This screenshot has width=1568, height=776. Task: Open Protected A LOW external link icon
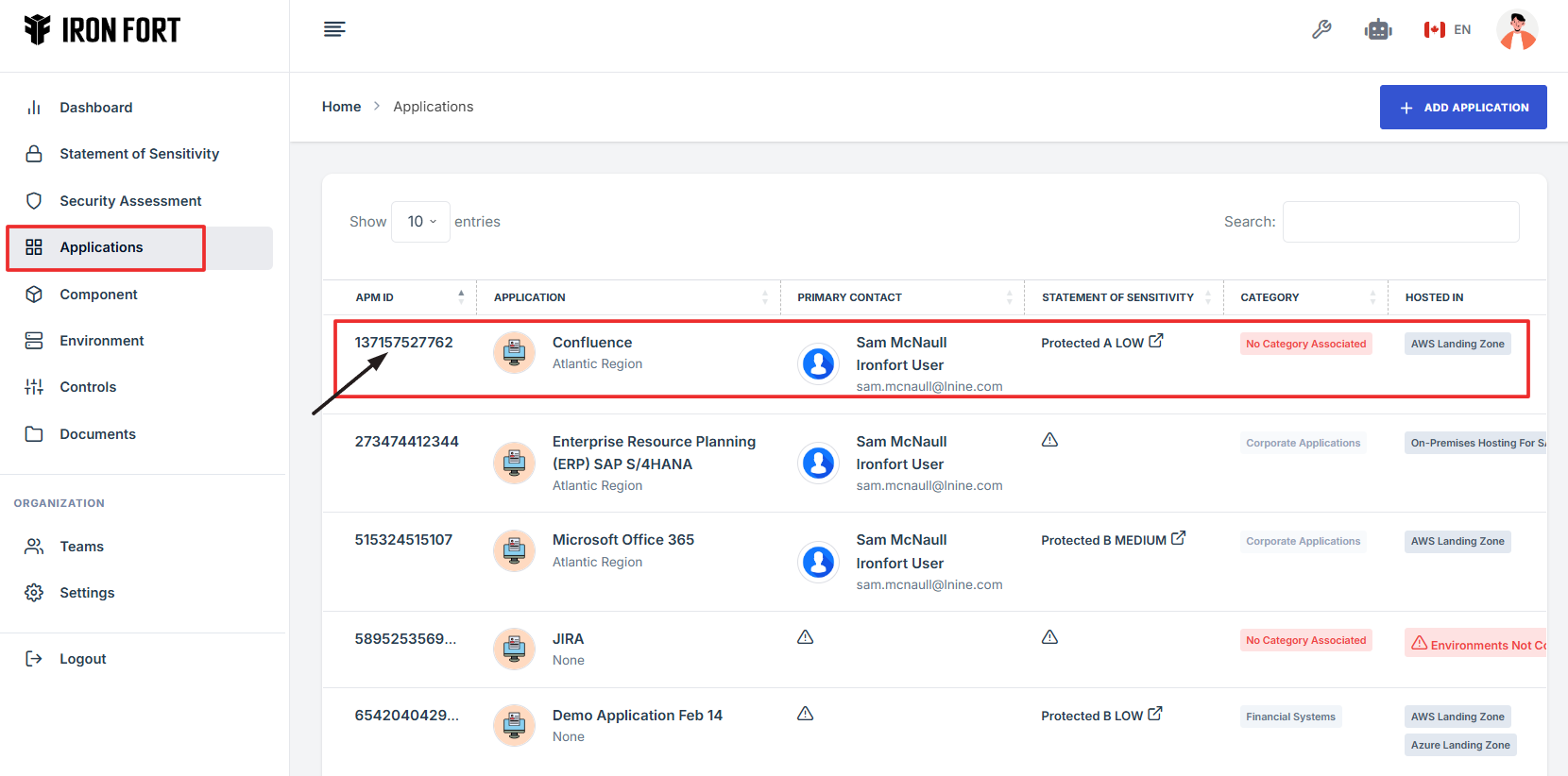1156,341
